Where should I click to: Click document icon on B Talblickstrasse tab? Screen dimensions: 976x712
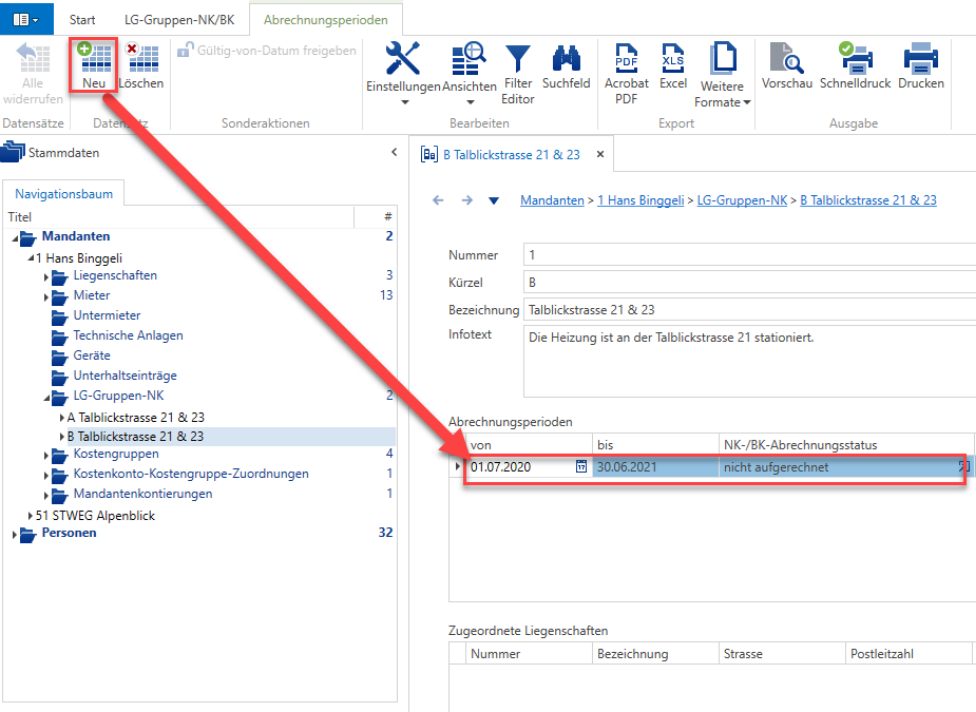[x=429, y=154]
